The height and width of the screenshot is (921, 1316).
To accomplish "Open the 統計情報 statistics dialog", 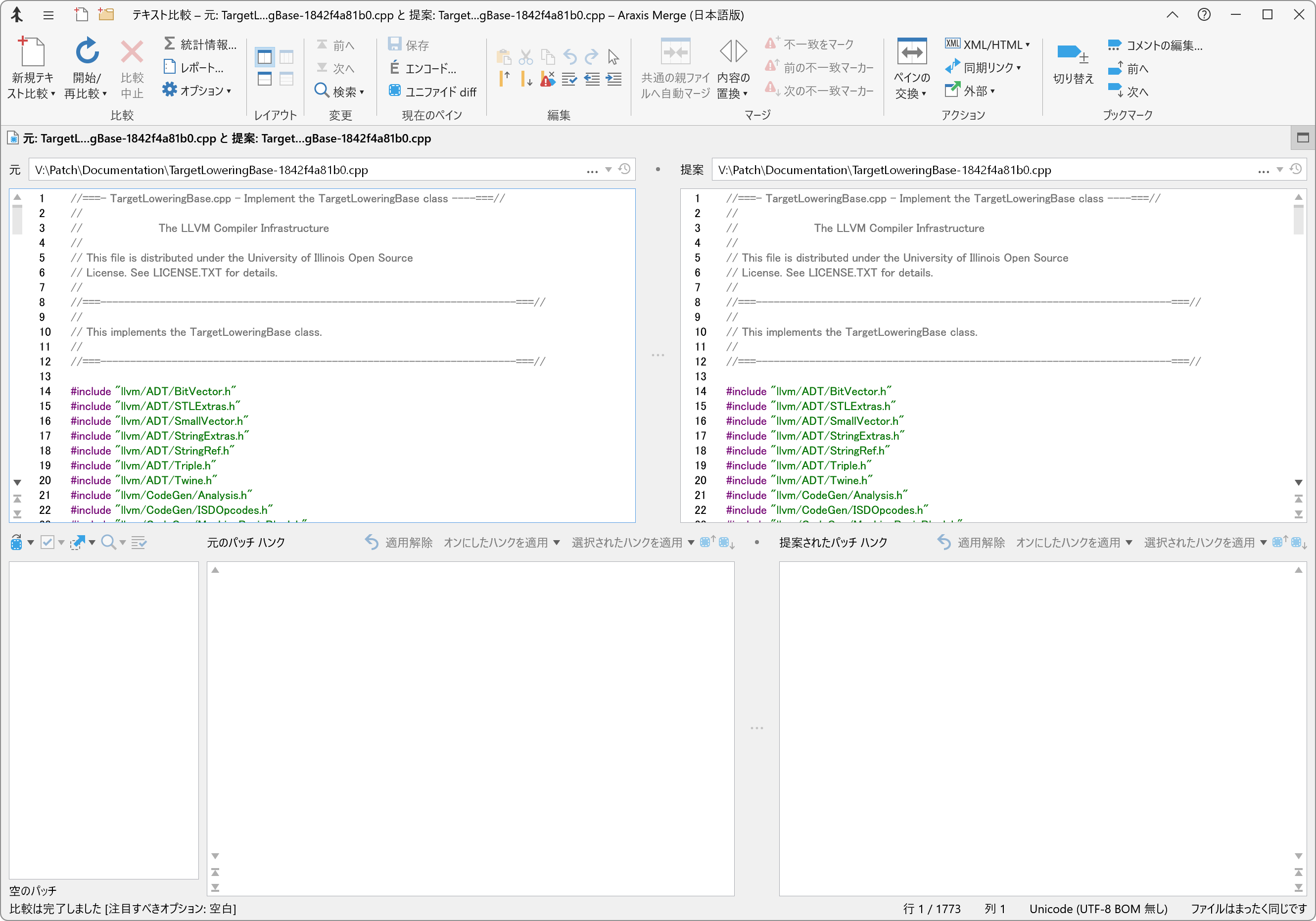I will 200,45.
